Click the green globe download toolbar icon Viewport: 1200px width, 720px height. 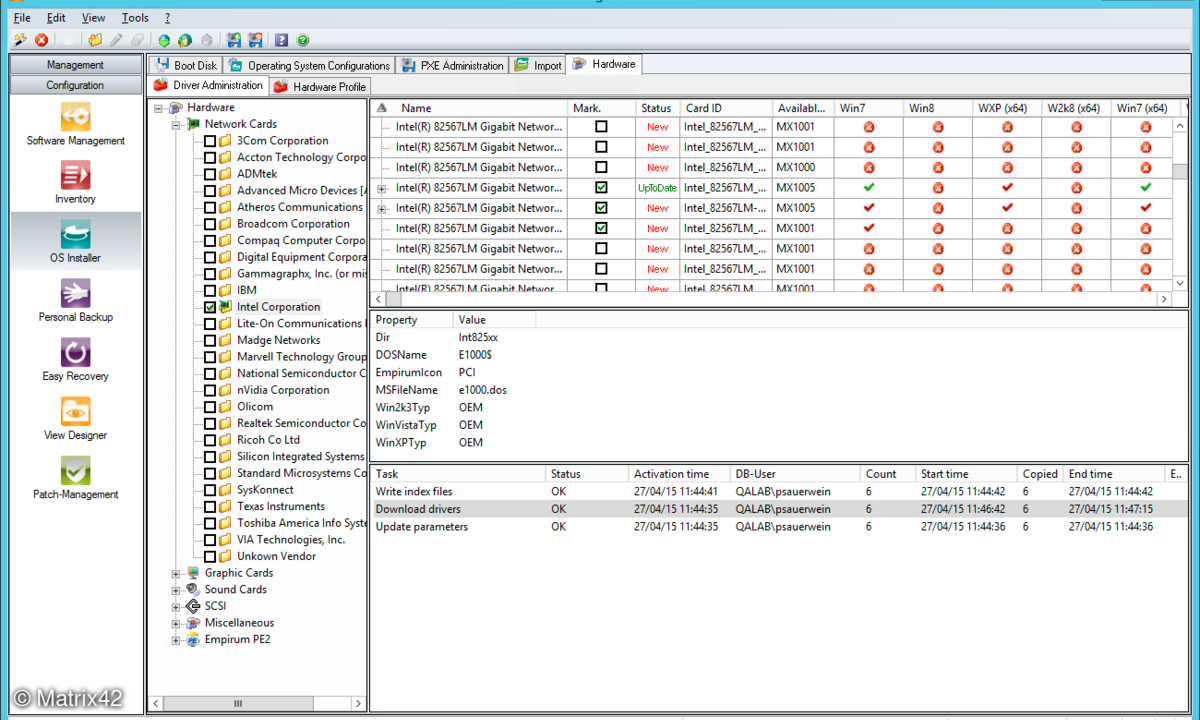[164, 40]
